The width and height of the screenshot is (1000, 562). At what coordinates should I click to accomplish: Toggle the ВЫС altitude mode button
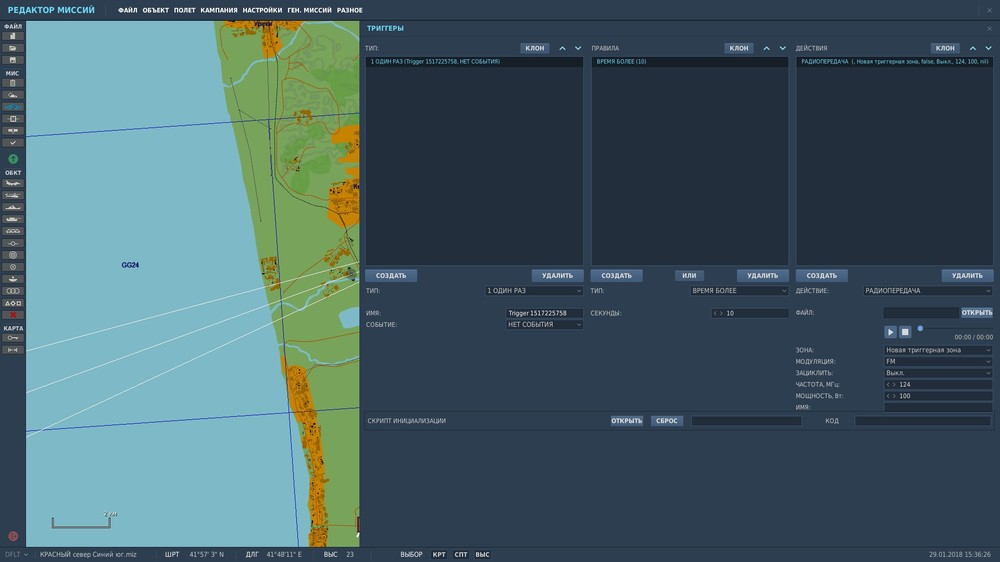[x=482, y=554]
